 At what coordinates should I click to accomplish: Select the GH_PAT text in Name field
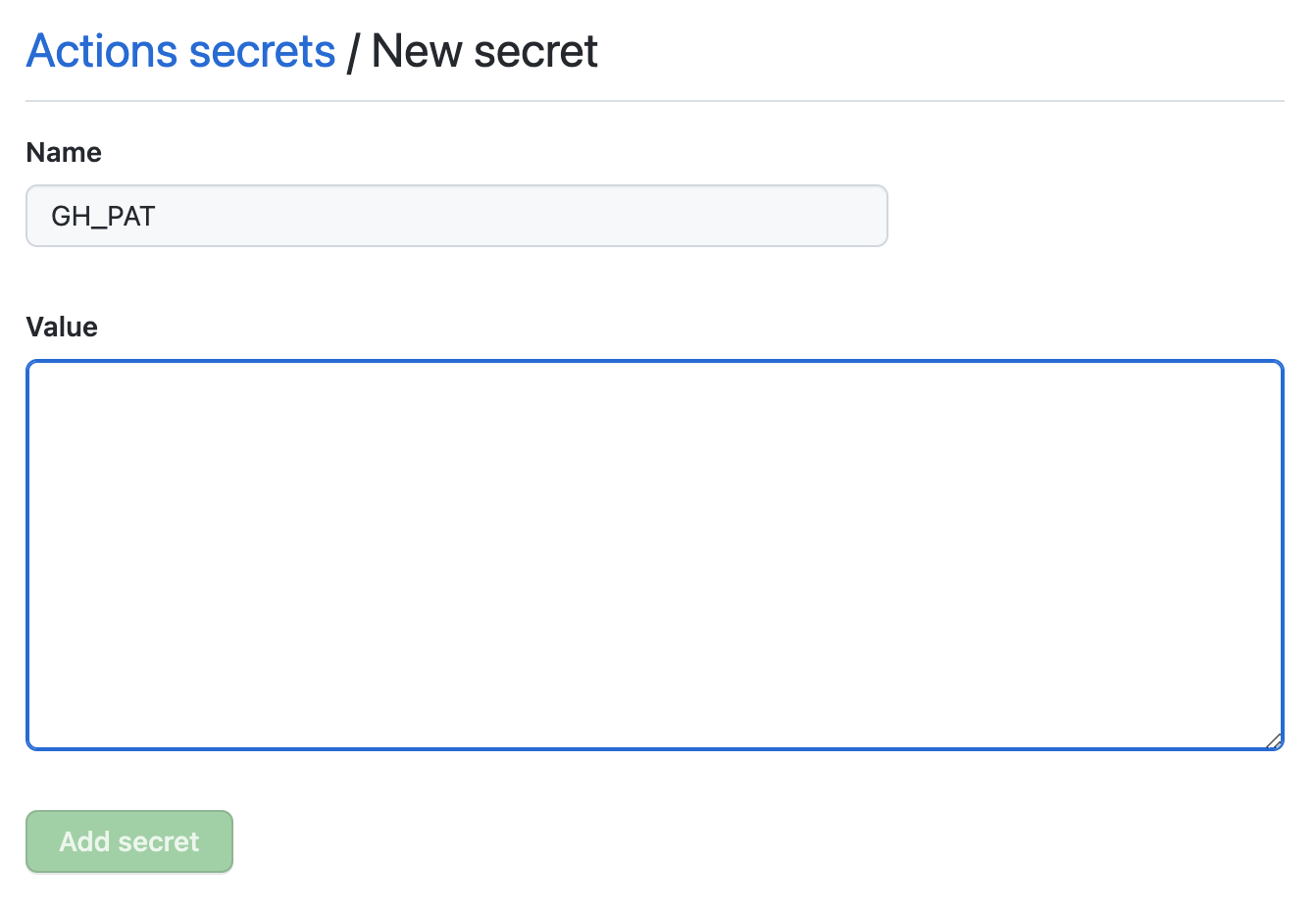click(x=103, y=217)
